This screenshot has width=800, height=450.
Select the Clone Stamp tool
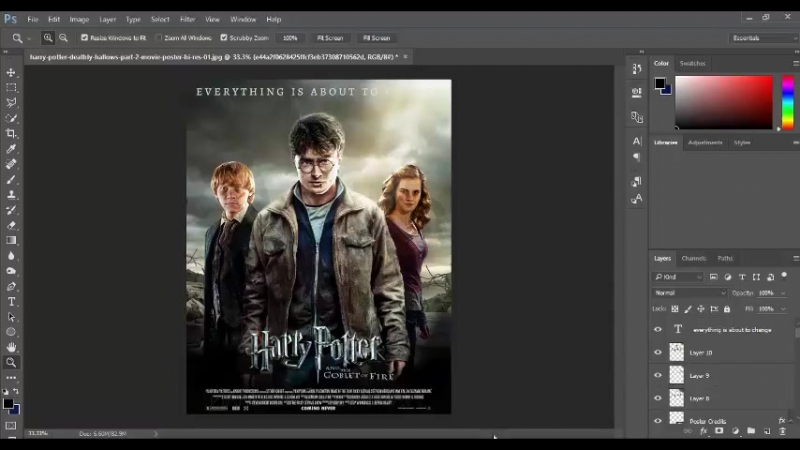coord(11,194)
